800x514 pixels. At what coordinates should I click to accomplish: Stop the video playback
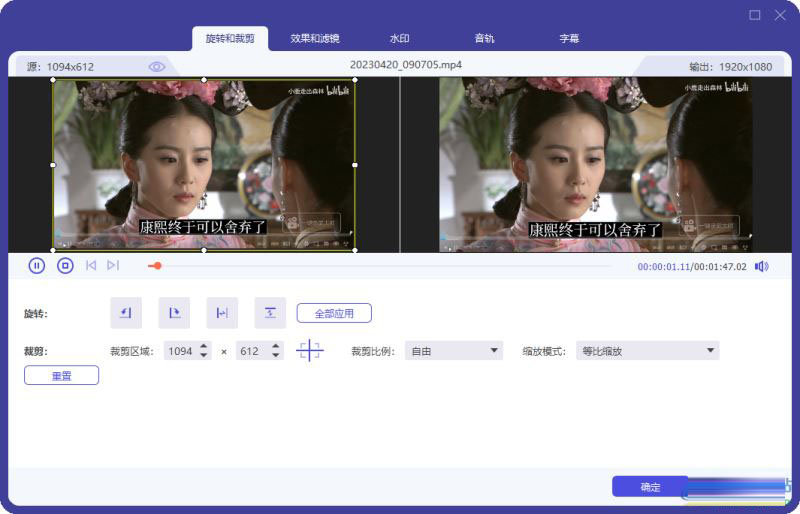[x=65, y=265]
